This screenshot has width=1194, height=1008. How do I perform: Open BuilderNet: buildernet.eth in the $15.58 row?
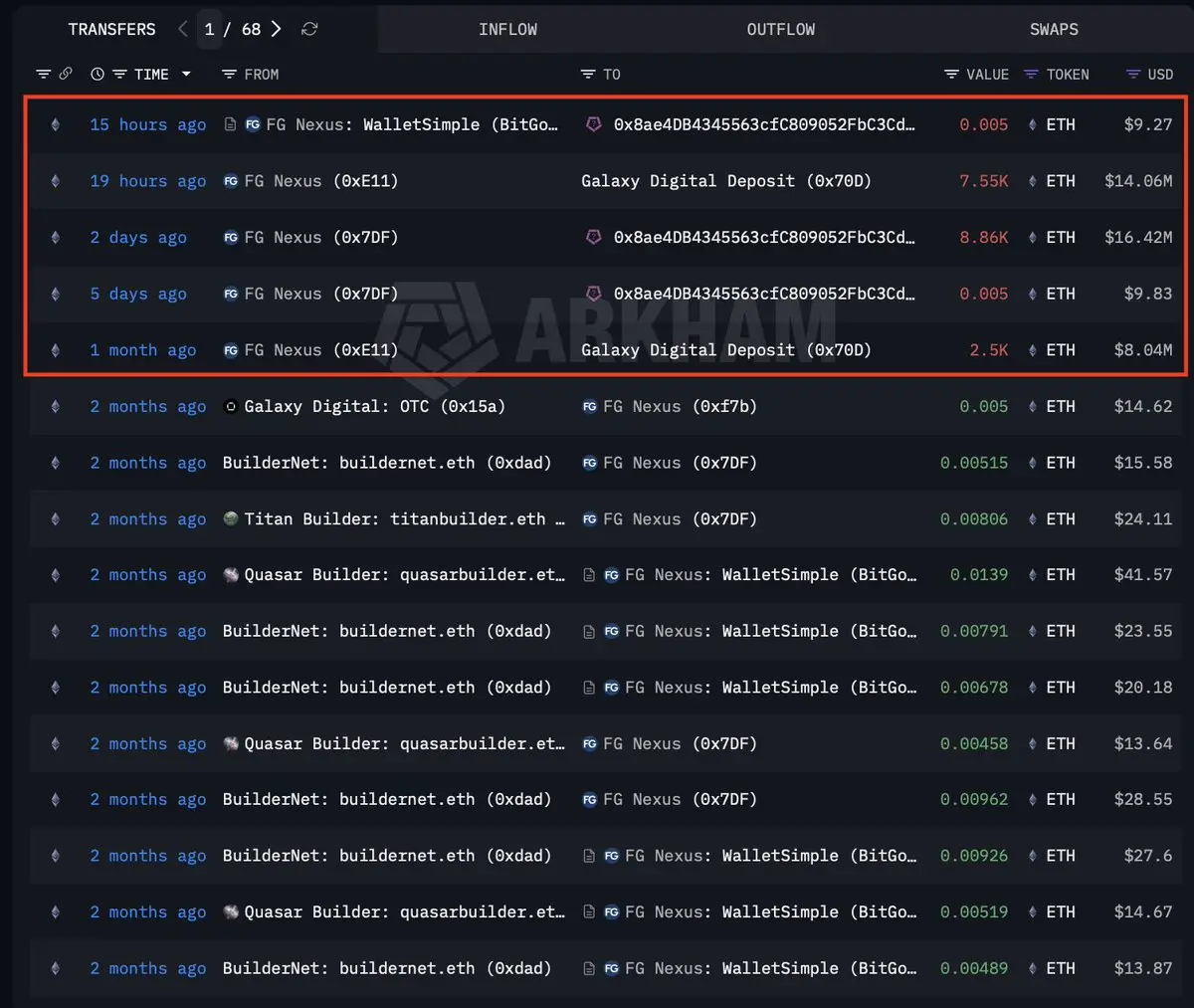(387, 463)
